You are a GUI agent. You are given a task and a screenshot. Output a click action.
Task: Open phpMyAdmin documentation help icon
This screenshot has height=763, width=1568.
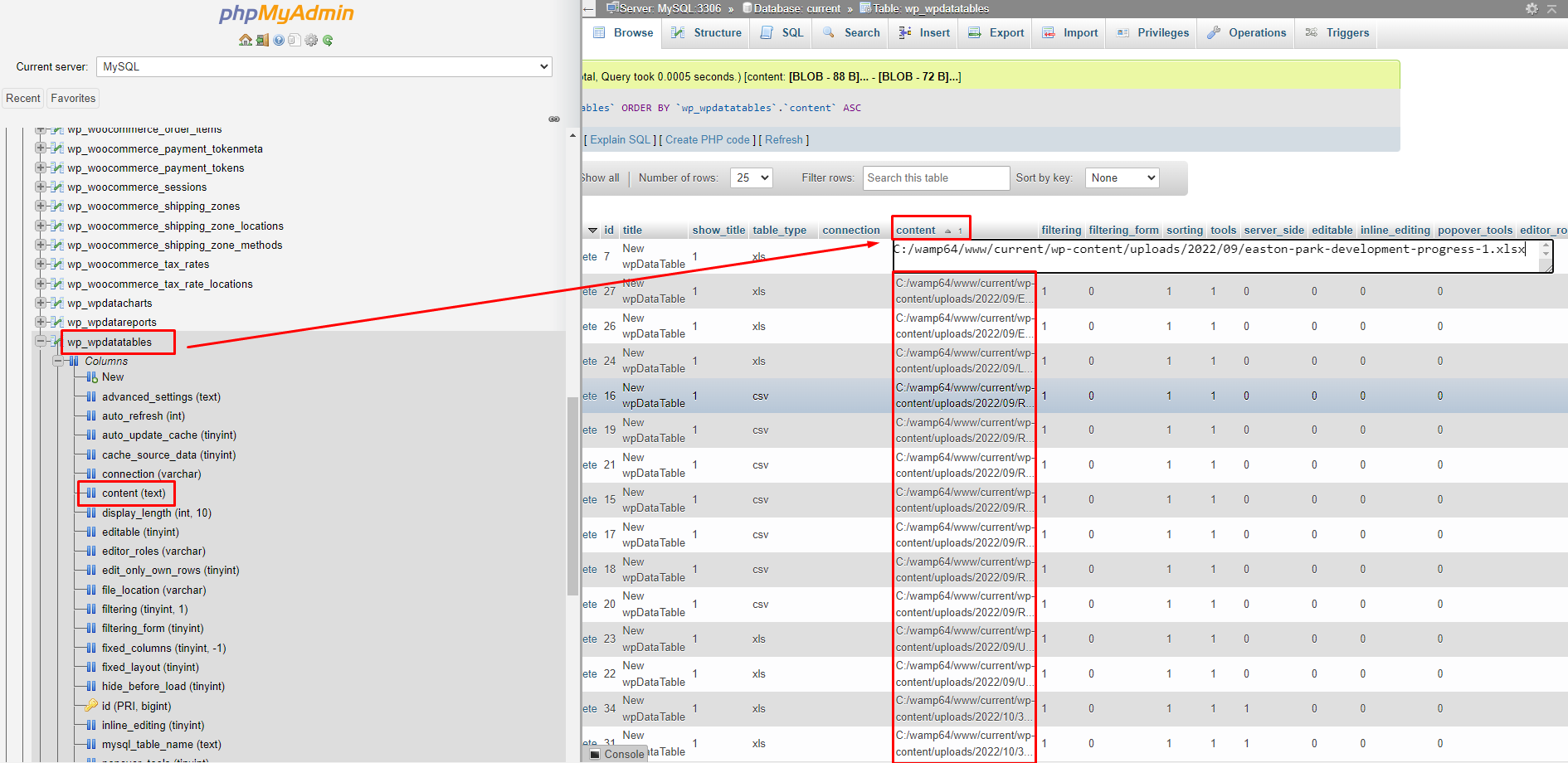(279, 40)
